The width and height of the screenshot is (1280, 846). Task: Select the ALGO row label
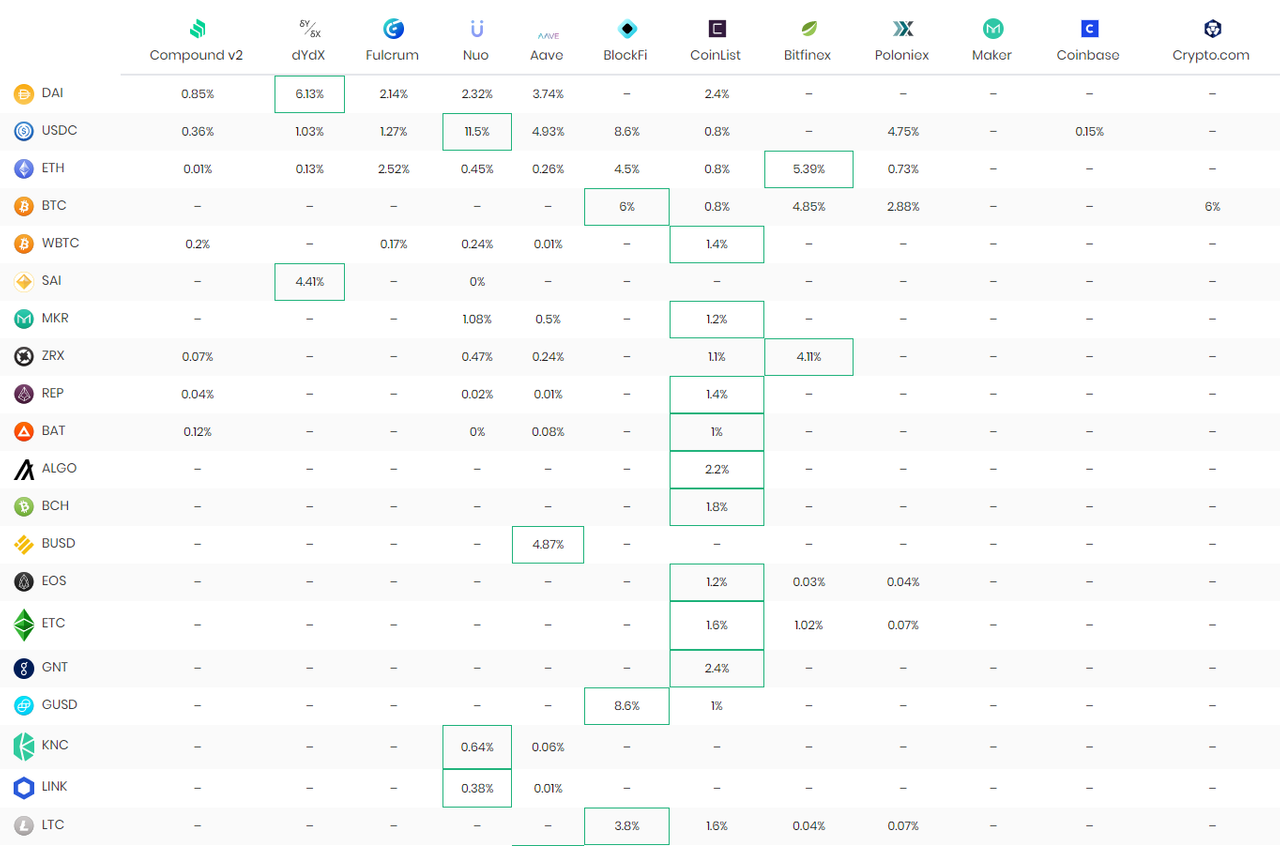click(59, 468)
